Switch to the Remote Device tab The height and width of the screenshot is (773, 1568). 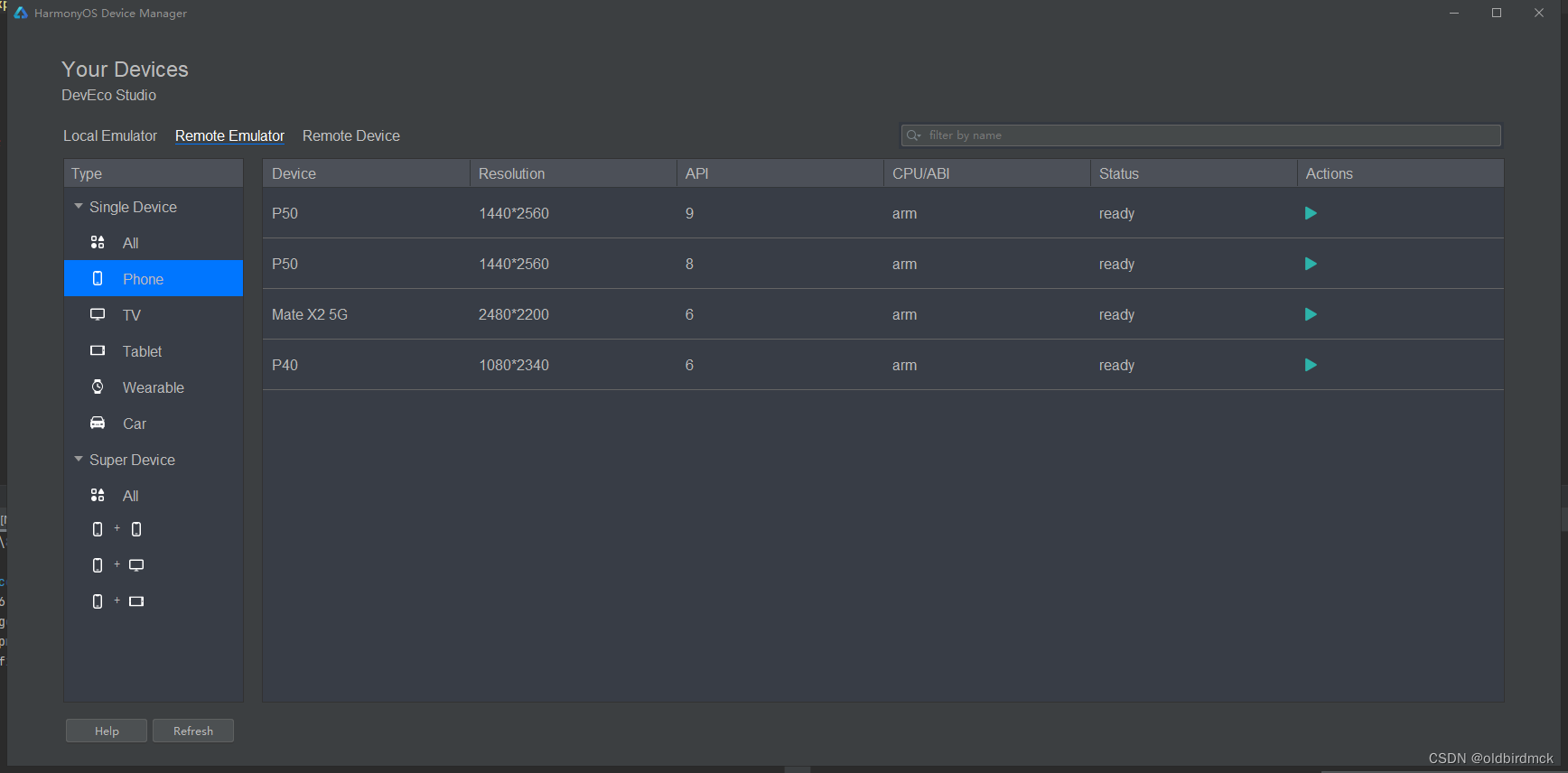(351, 135)
